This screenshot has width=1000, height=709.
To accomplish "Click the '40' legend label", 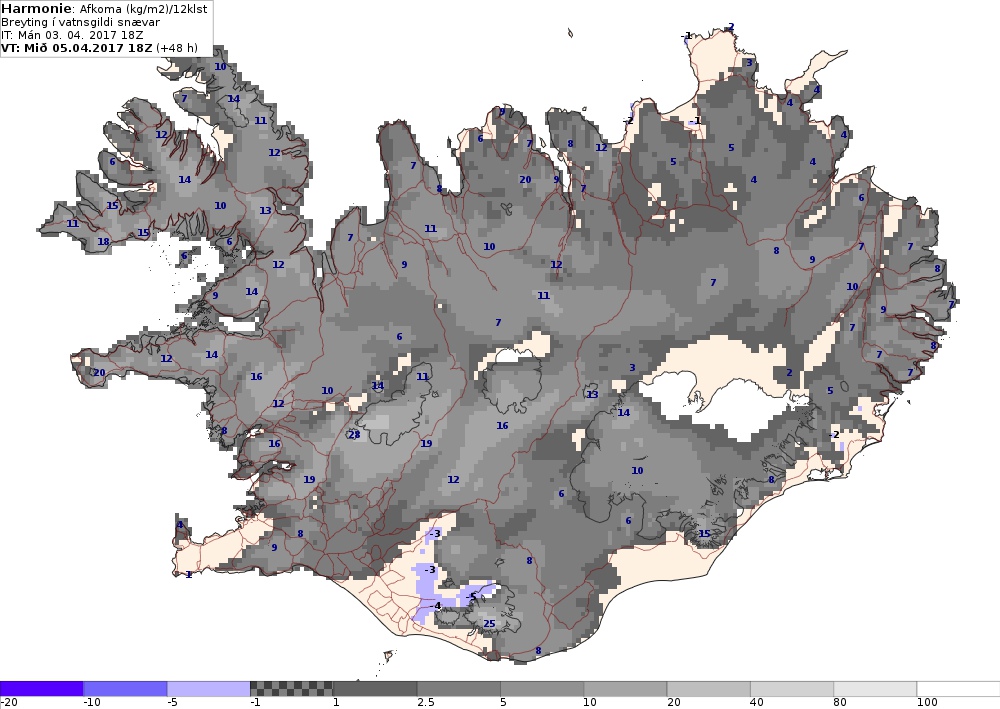I will (x=757, y=703).
